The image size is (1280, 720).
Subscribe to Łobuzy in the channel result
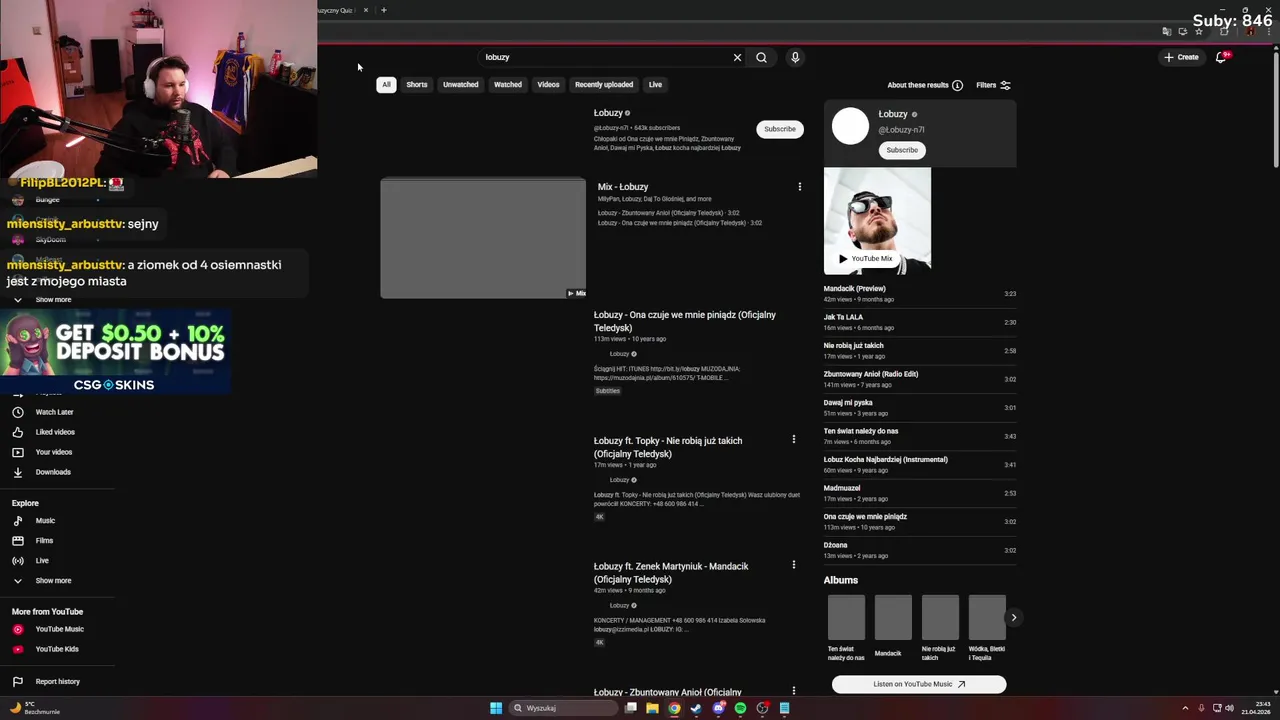pyautogui.click(x=780, y=129)
